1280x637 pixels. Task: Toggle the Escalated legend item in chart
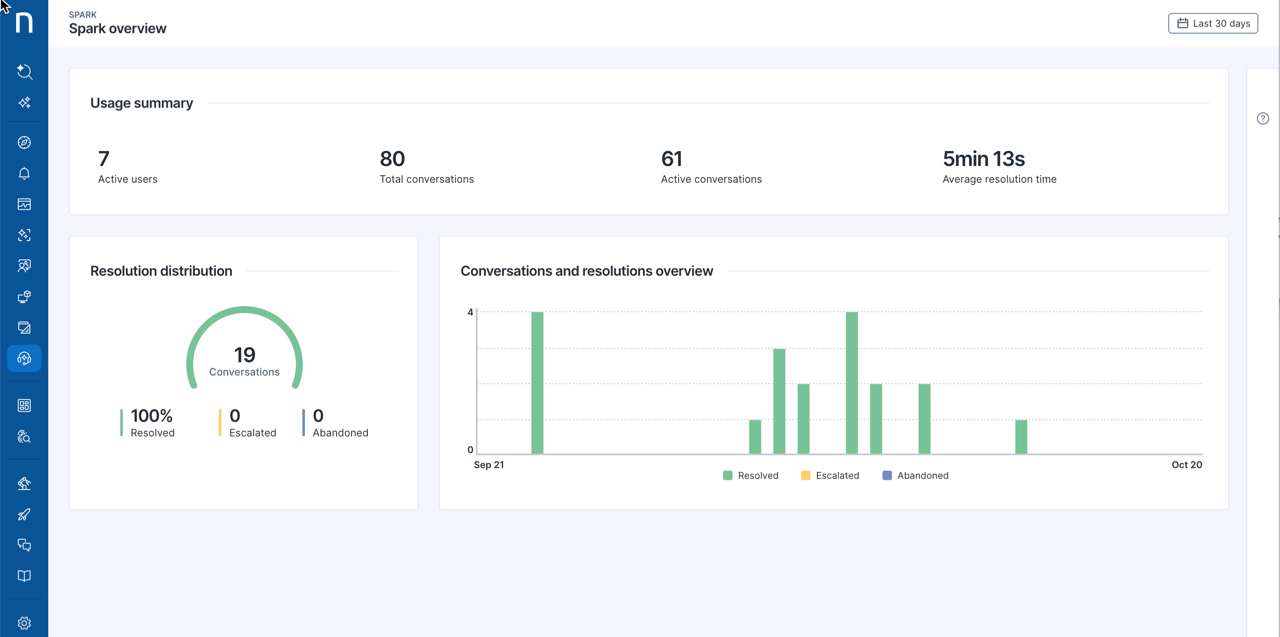click(x=829, y=476)
